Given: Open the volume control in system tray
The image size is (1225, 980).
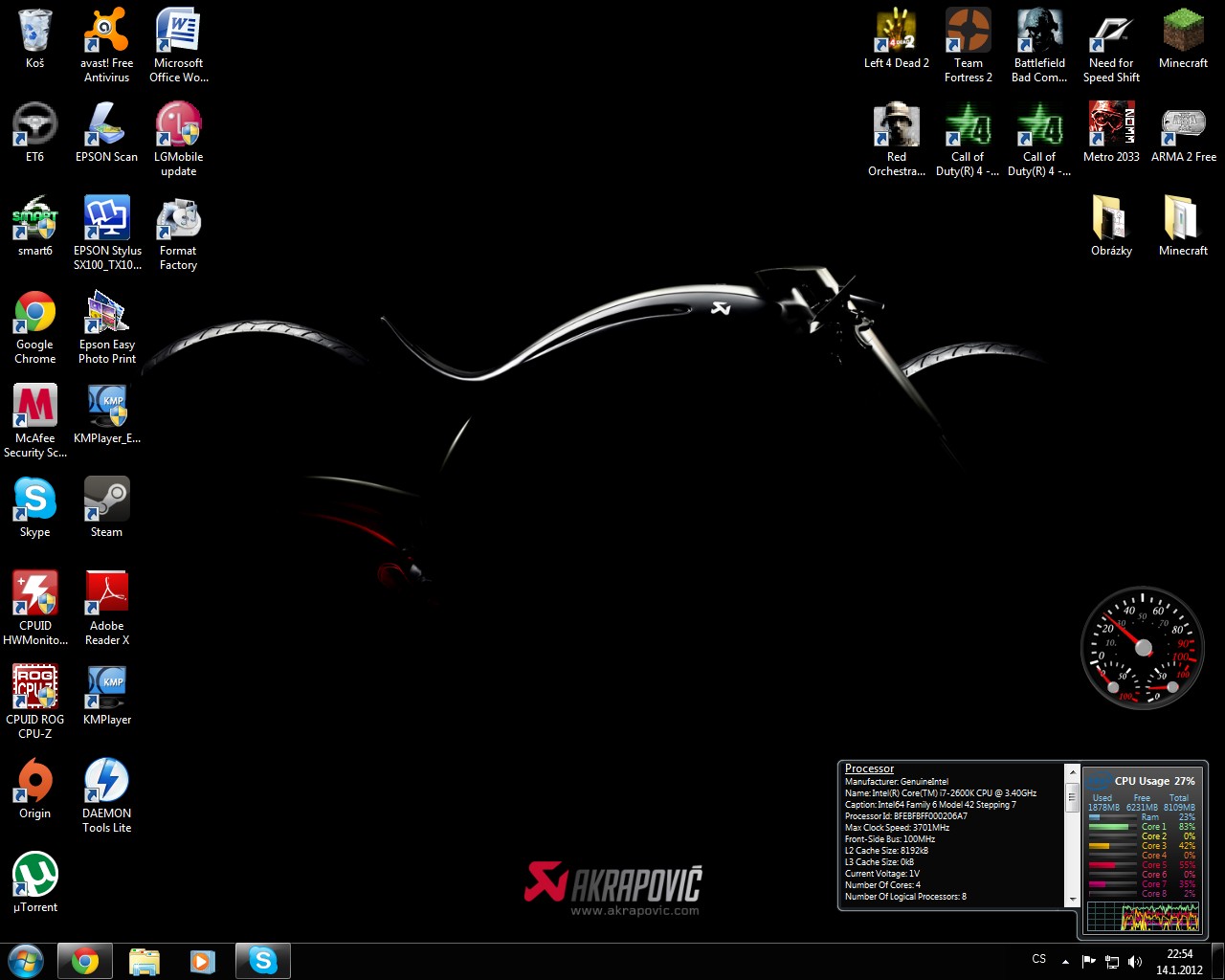Looking at the screenshot, I should pos(1135,961).
